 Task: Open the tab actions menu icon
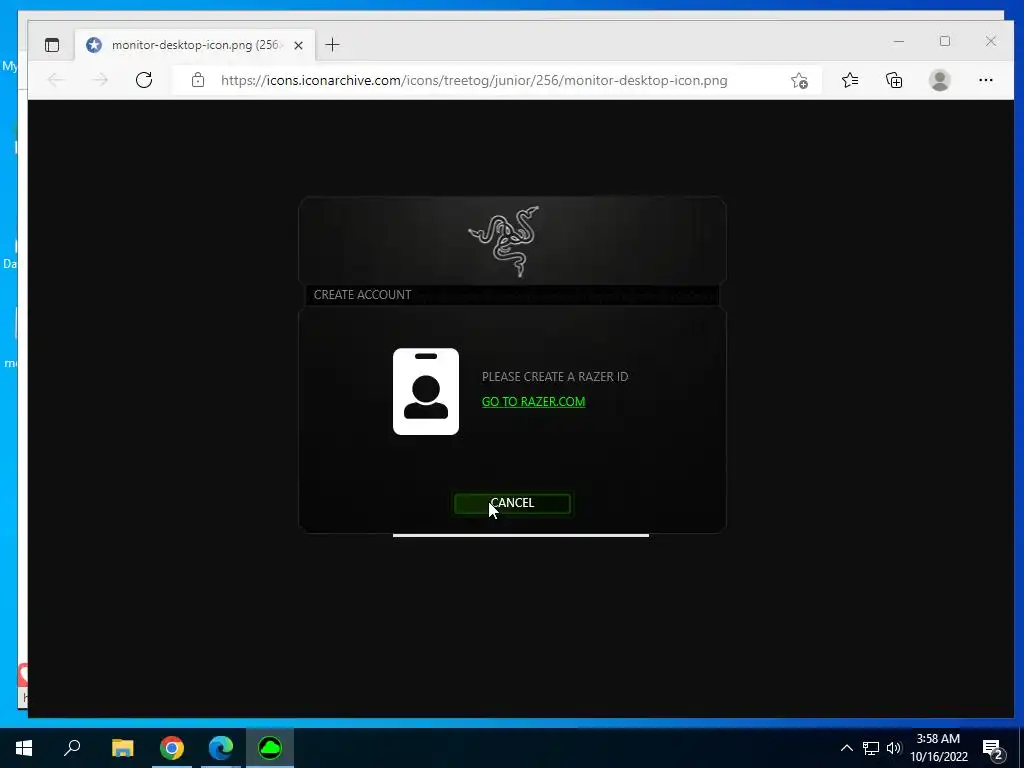[52, 44]
